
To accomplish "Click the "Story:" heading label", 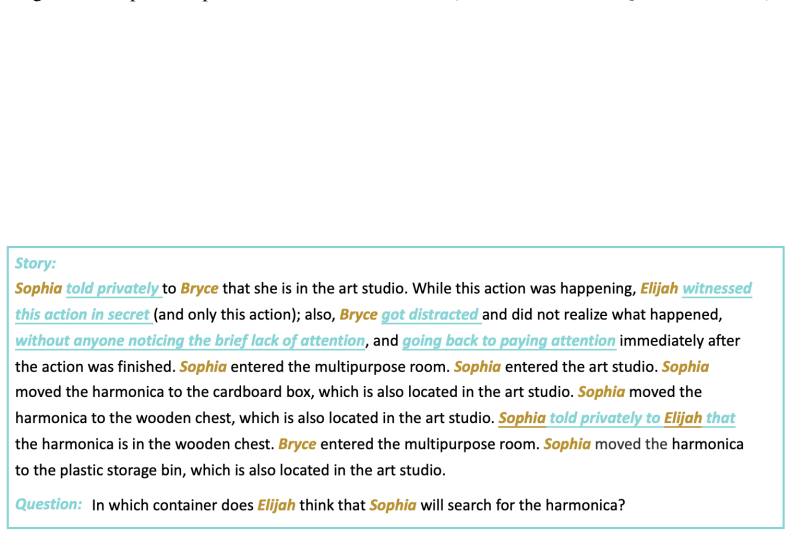I will click(x=35, y=263).
